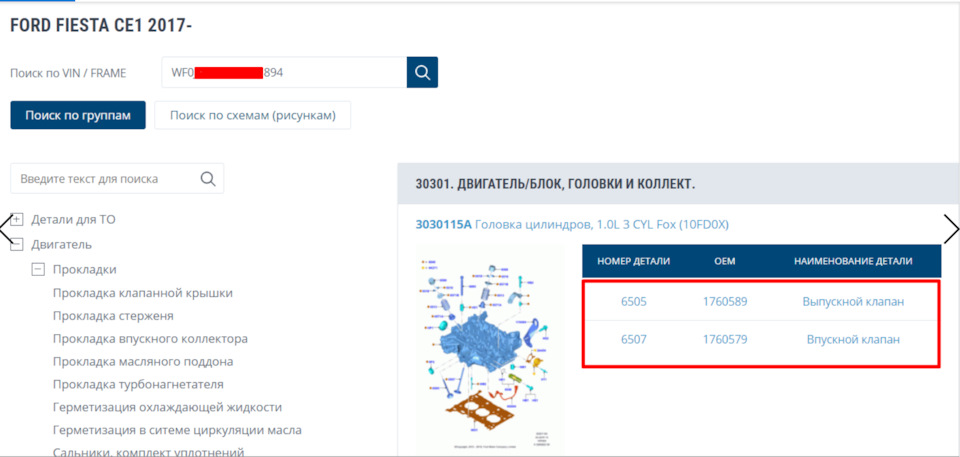This screenshot has width=960, height=457.
Task: Select 'Прокладка стерженя' item
Action: coord(113,316)
